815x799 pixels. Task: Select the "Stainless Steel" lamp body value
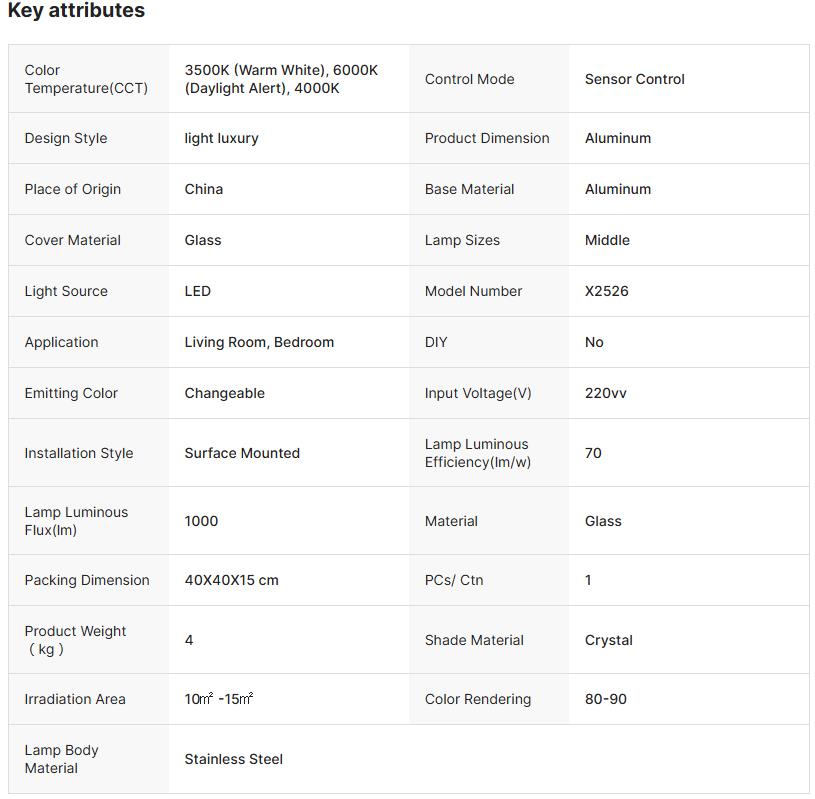[233, 759]
